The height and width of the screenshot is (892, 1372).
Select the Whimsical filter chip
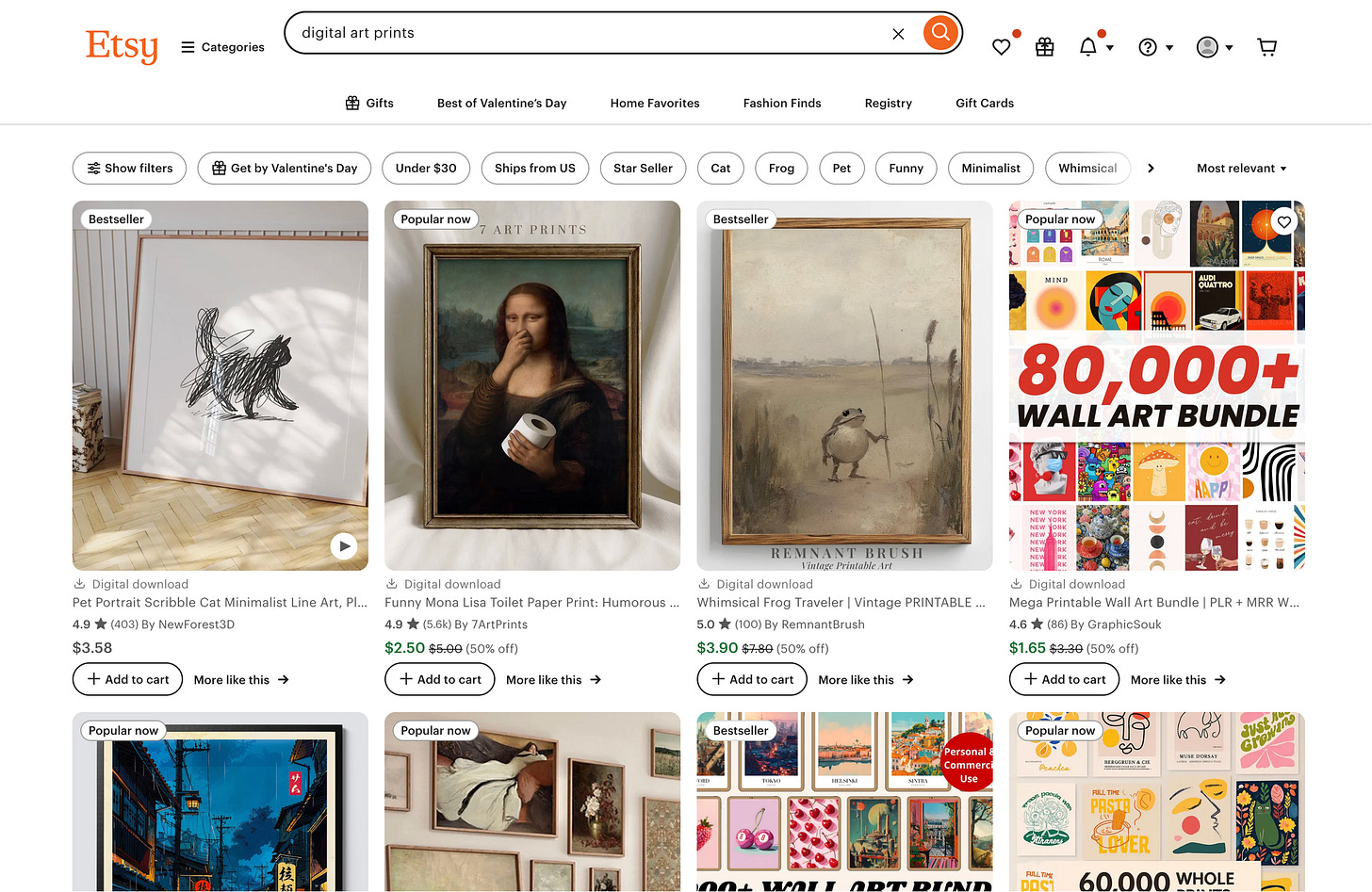point(1087,169)
